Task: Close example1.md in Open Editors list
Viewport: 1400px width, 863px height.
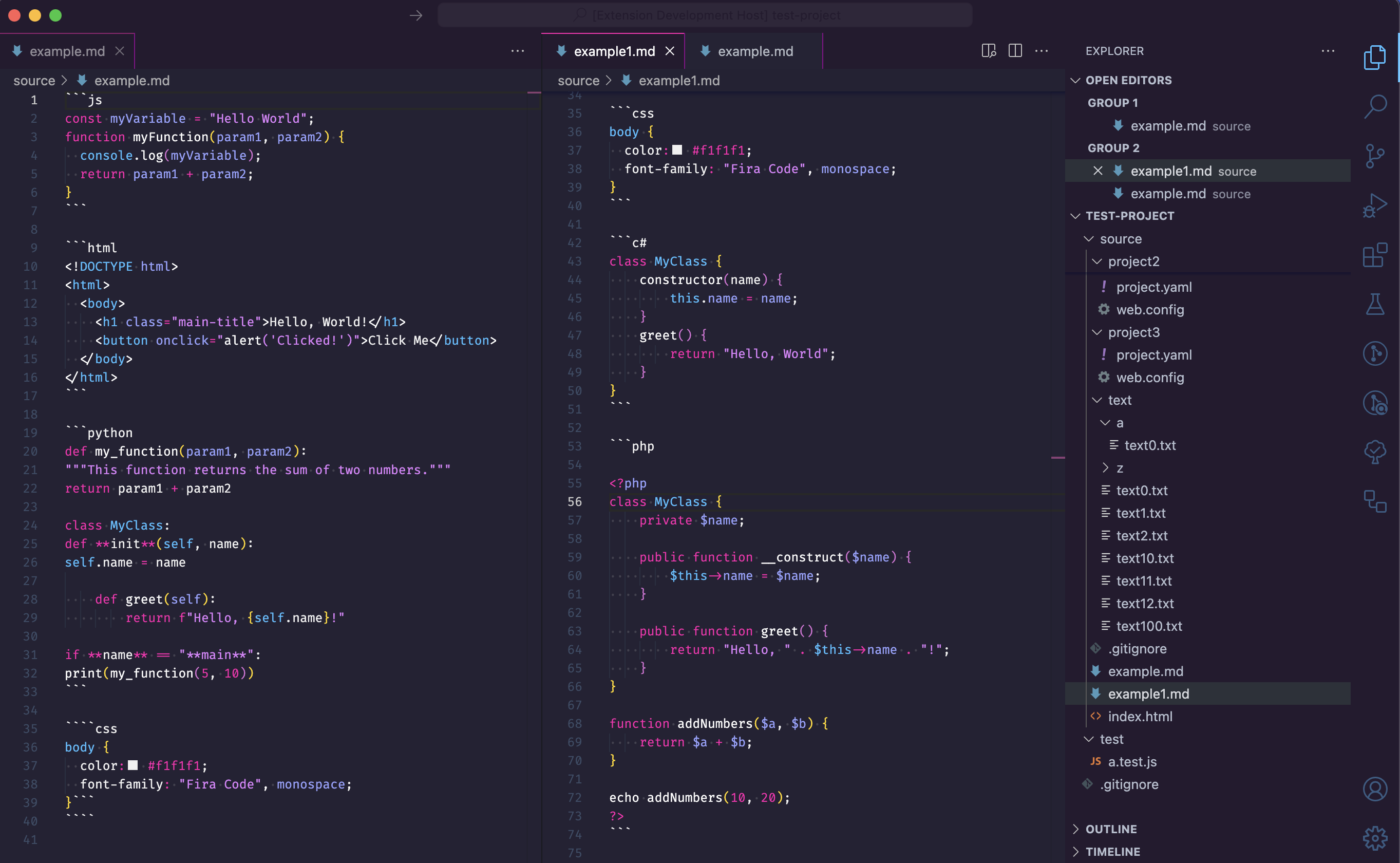Action: pyautogui.click(x=1098, y=171)
